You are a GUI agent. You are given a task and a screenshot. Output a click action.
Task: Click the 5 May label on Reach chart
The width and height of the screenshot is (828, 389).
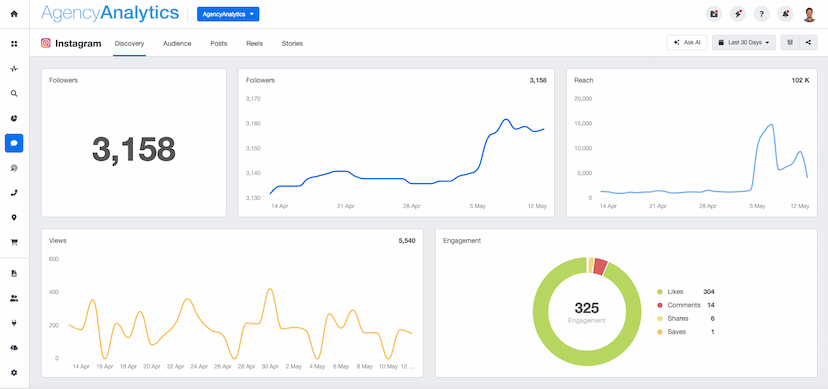point(758,206)
